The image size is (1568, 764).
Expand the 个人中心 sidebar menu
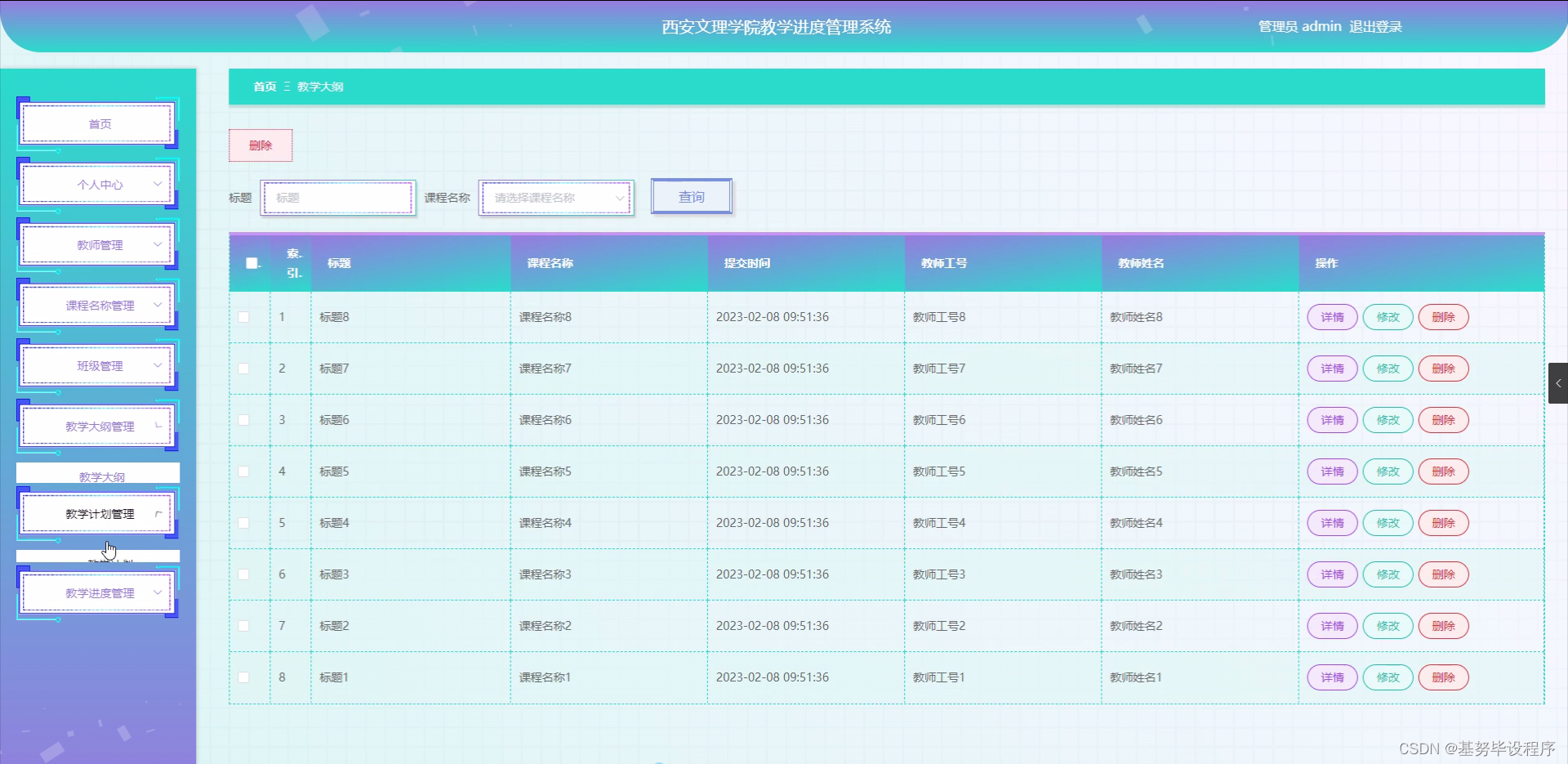(x=98, y=185)
